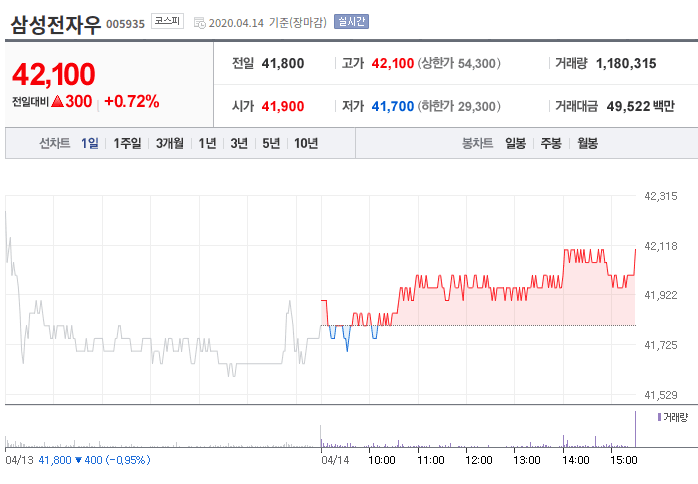The height and width of the screenshot is (484, 698).
Task: Show the 3개월 line chart
Action: pos(170,144)
